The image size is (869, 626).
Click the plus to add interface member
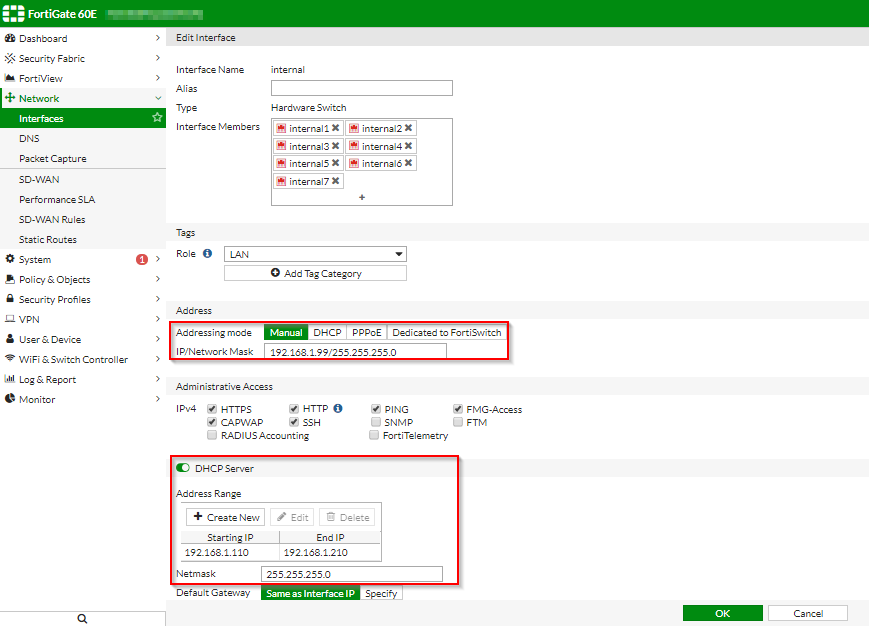360,197
